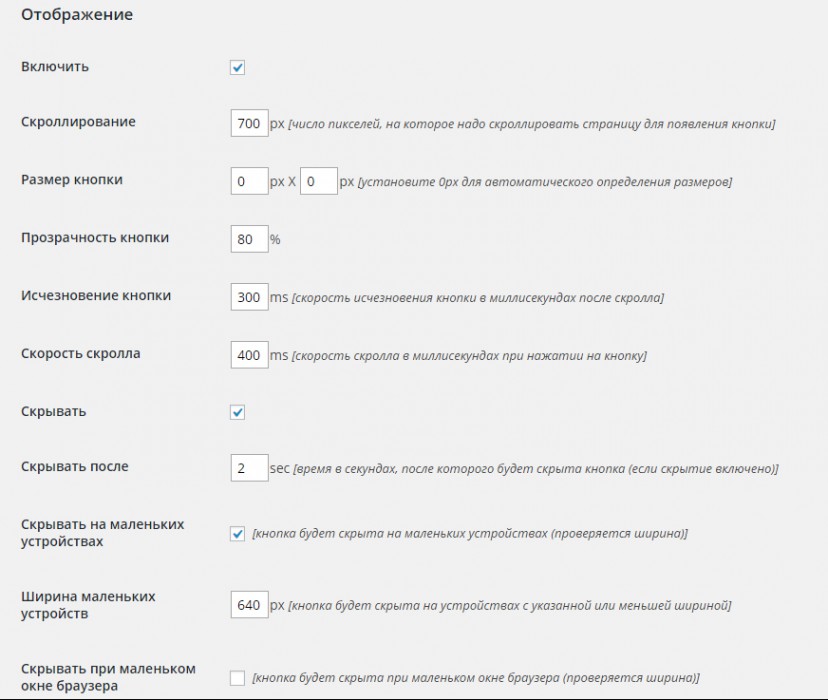Click the Отображение section heading
Viewport: 828px width, 700px height.
[77, 15]
